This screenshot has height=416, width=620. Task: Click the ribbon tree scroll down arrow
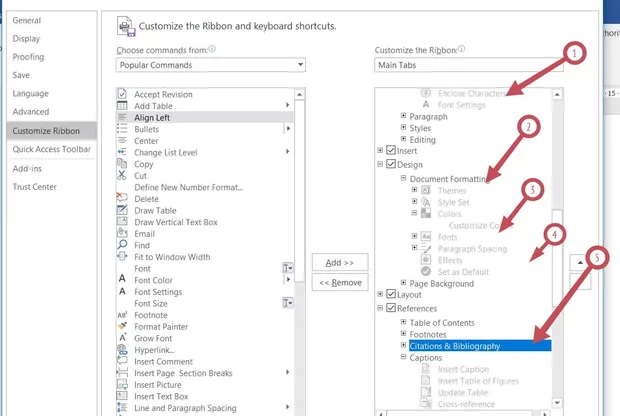coord(557,403)
